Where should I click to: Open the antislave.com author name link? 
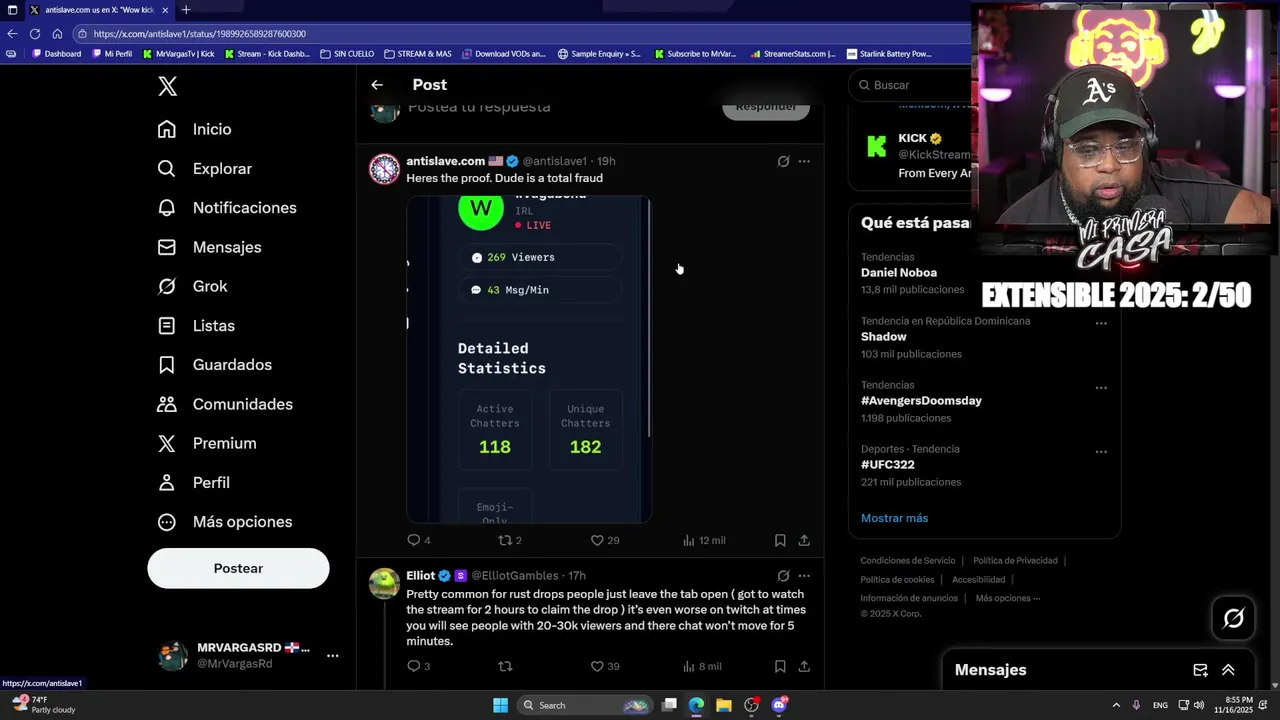(445, 161)
